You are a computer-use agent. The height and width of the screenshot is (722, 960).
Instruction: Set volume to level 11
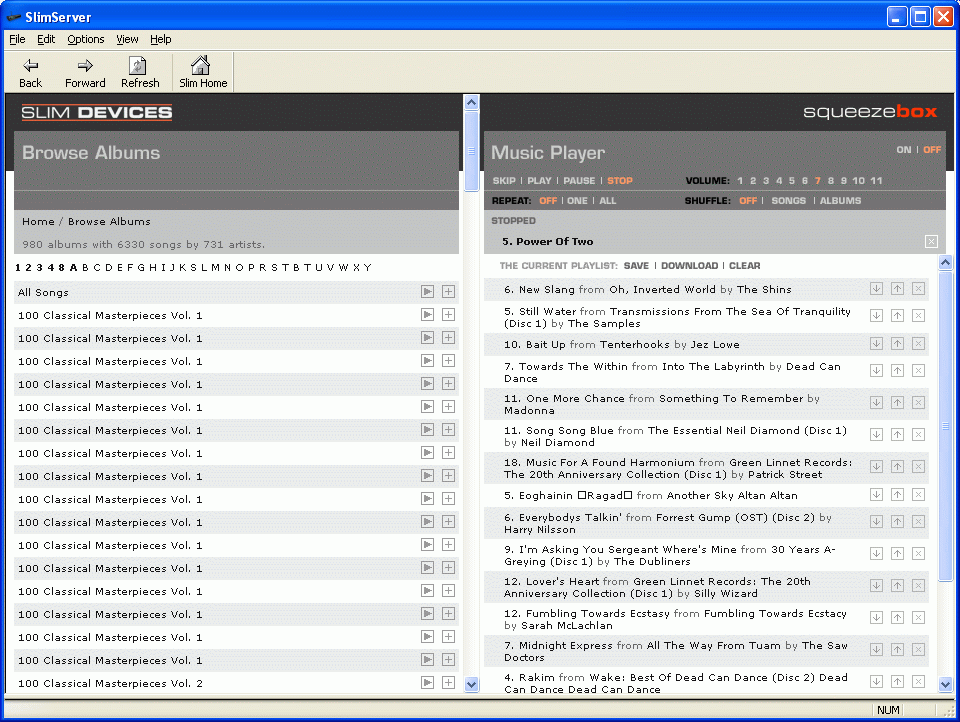click(876, 181)
